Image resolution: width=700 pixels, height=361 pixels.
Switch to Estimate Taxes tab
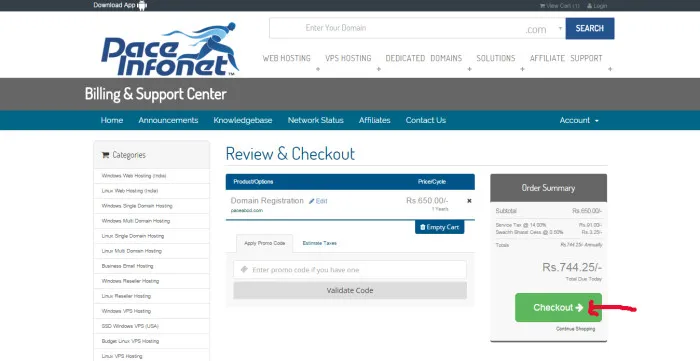click(x=320, y=243)
